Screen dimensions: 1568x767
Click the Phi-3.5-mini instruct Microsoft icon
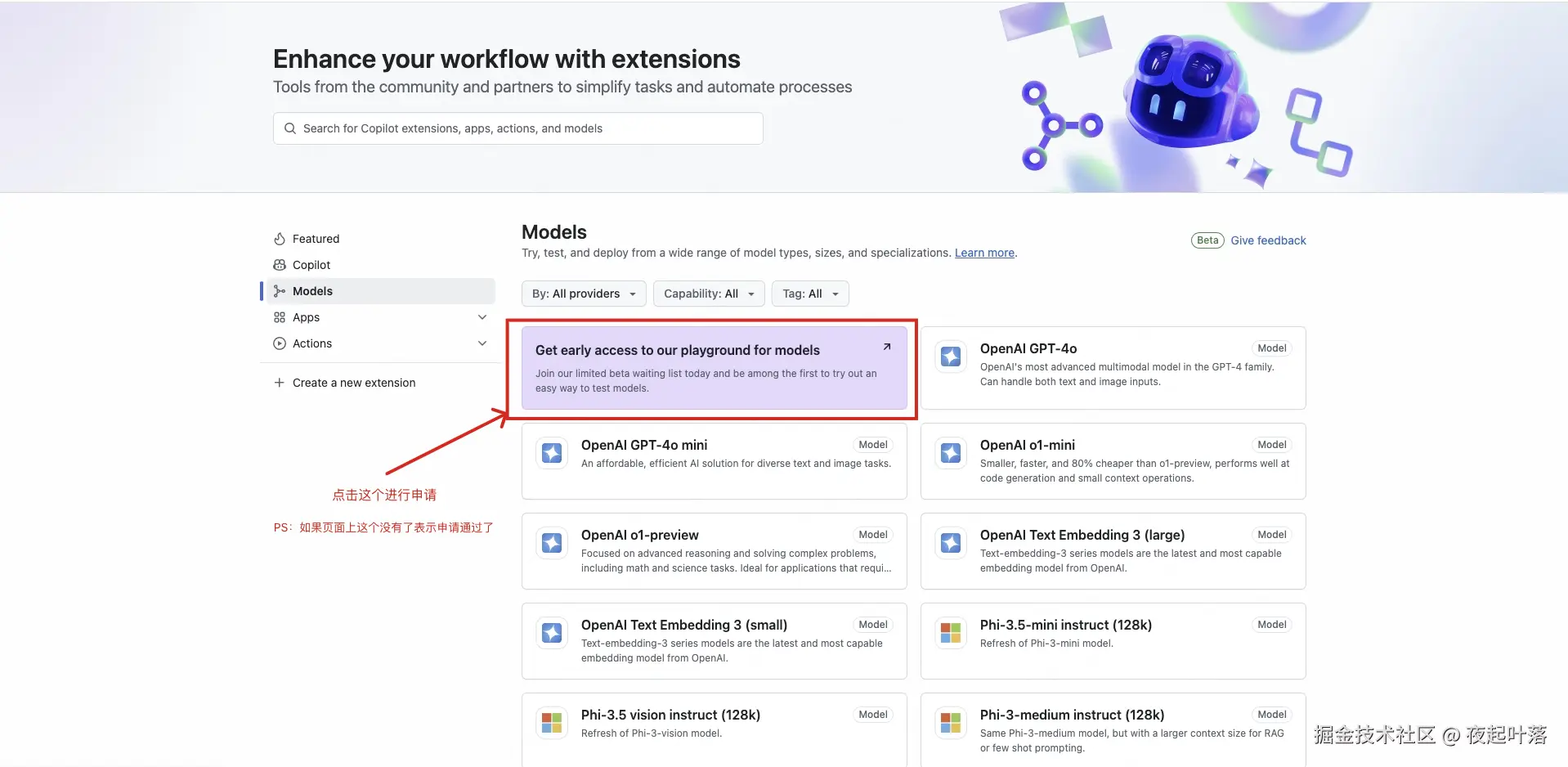pyautogui.click(x=951, y=633)
